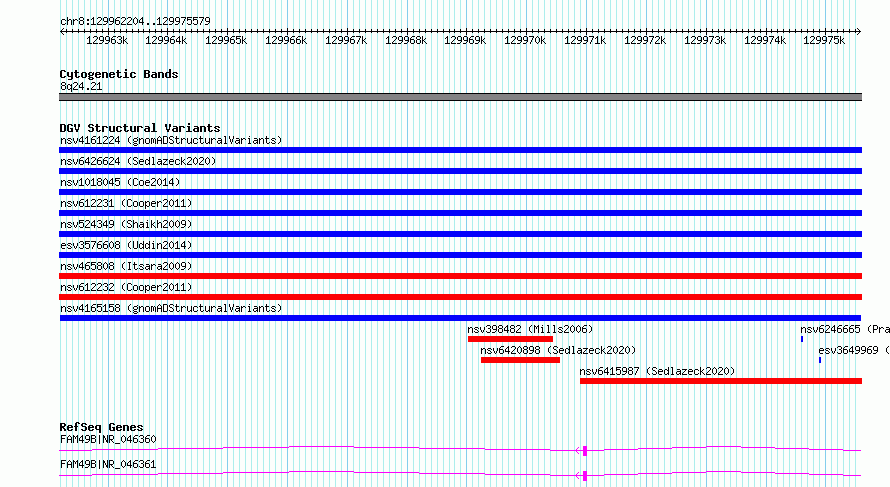Open gene FAM49B|NR_046360 label
Image resolution: width=890 pixels, height=487 pixels.
coord(108,439)
